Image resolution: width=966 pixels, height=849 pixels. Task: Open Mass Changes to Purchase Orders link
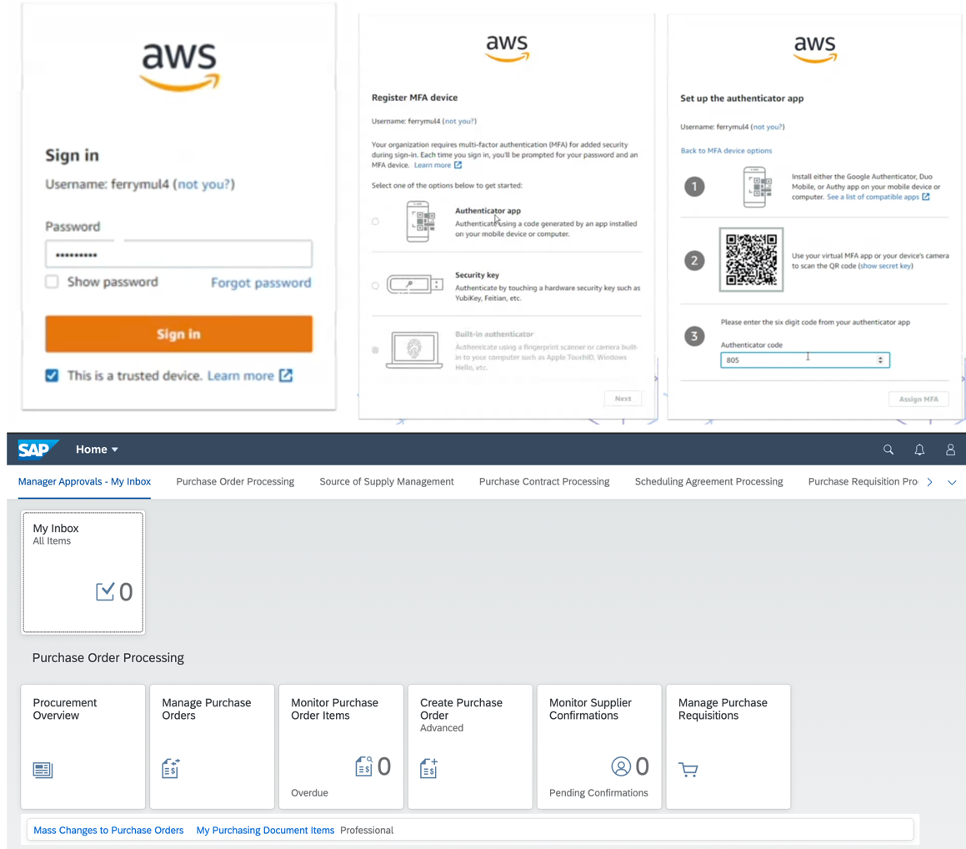(108, 830)
